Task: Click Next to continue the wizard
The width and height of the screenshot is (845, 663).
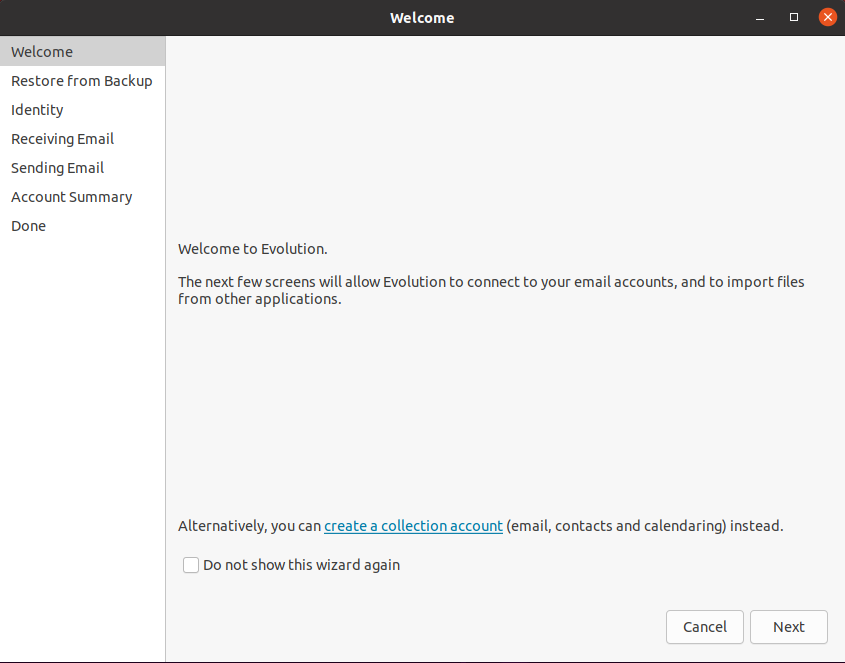Action: (x=788, y=627)
